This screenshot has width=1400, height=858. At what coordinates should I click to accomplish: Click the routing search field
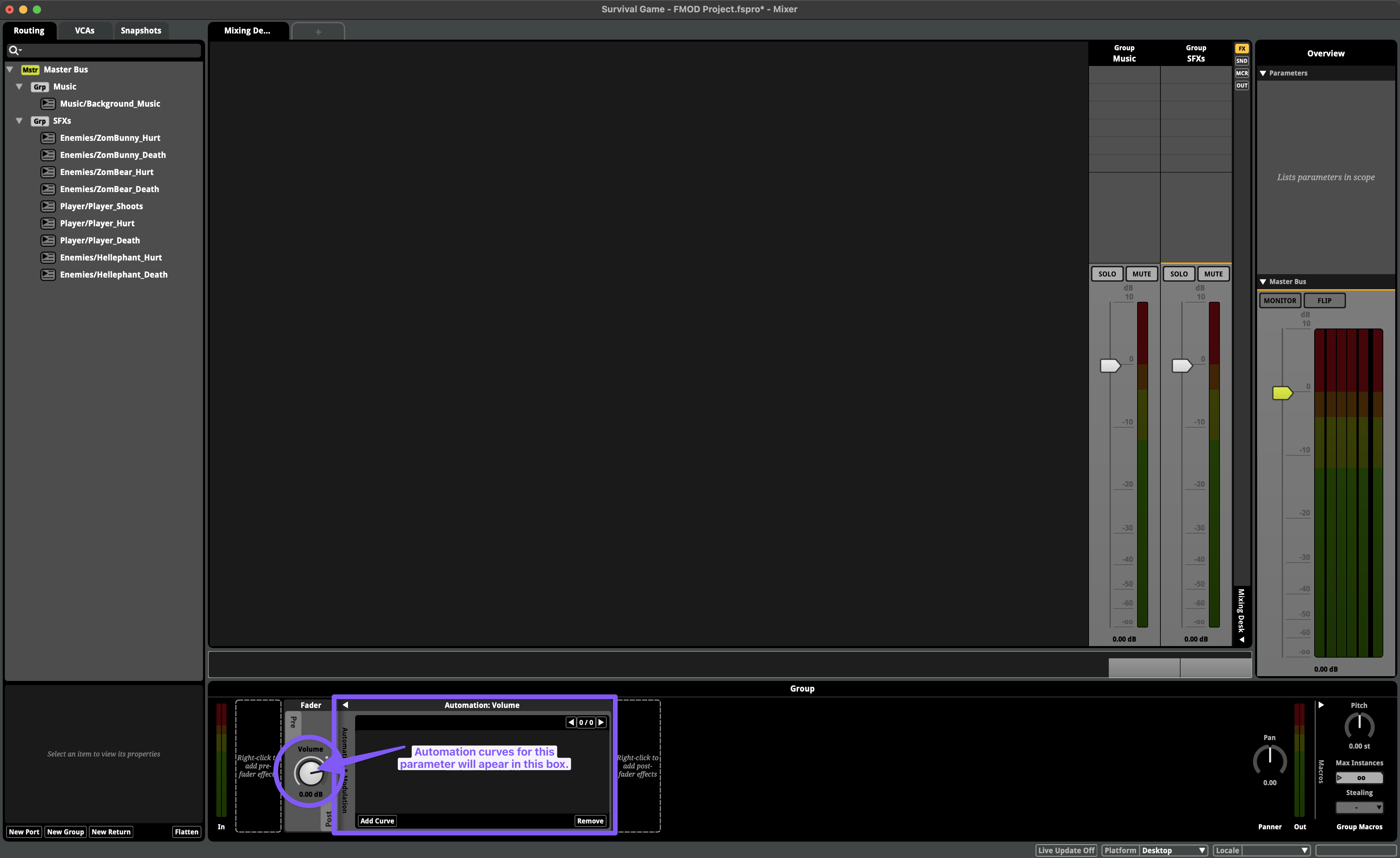click(105, 50)
